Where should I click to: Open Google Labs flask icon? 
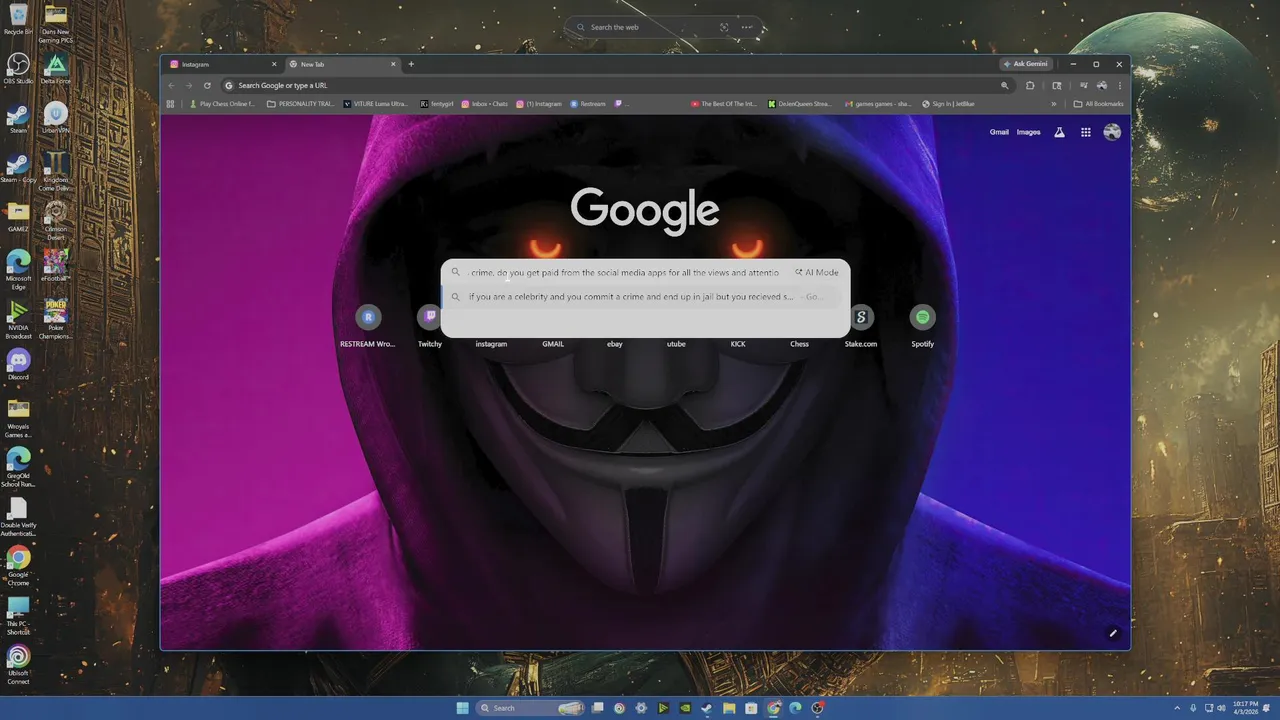click(1059, 132)
